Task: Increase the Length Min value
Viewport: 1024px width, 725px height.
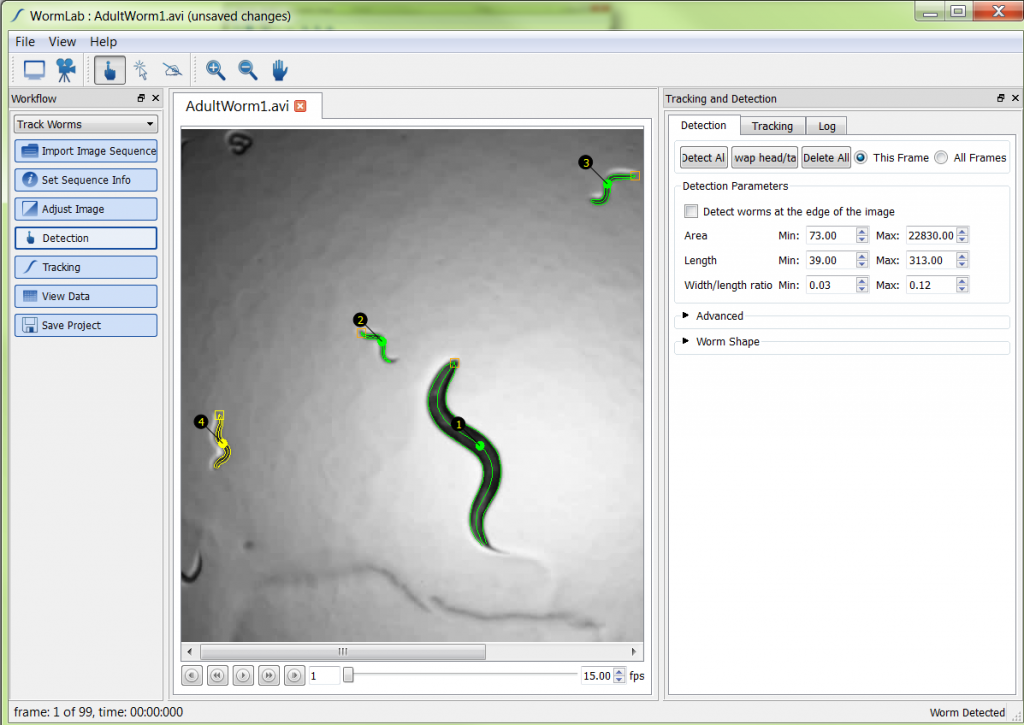Action: 862,256
